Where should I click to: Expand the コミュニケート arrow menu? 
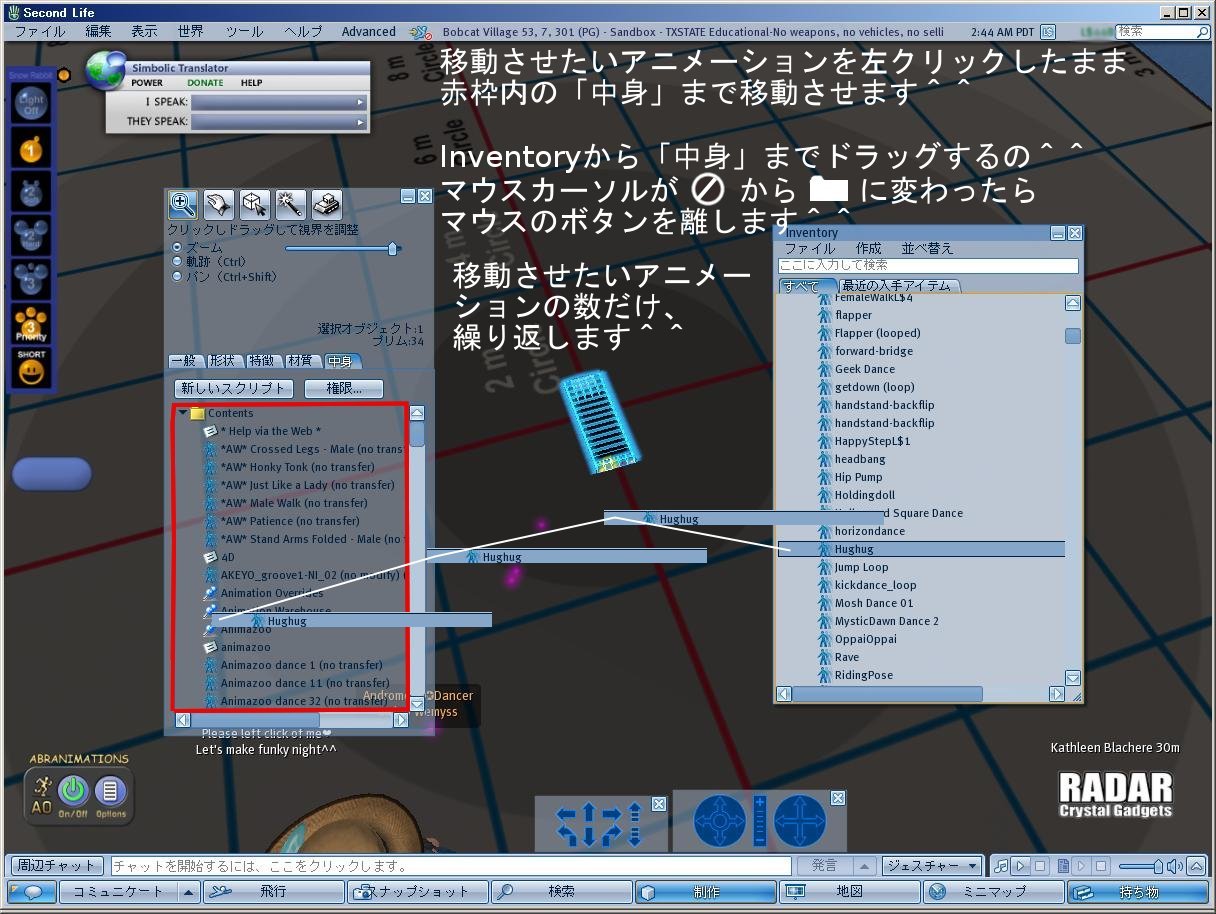(188, 891)
